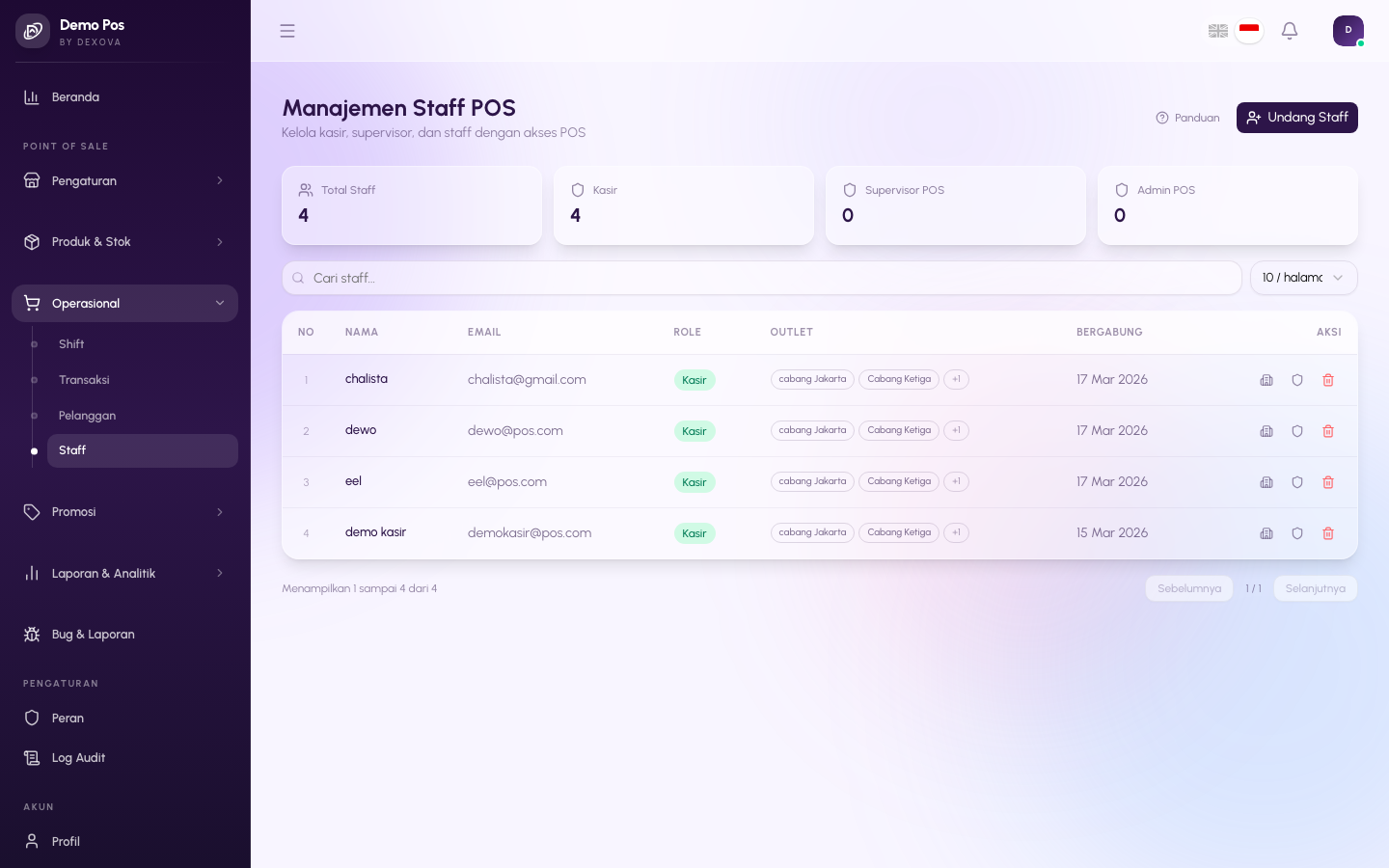1389x868 pixels.
Task: Delete staff chalista
Action: click(x=1328, y=380)
